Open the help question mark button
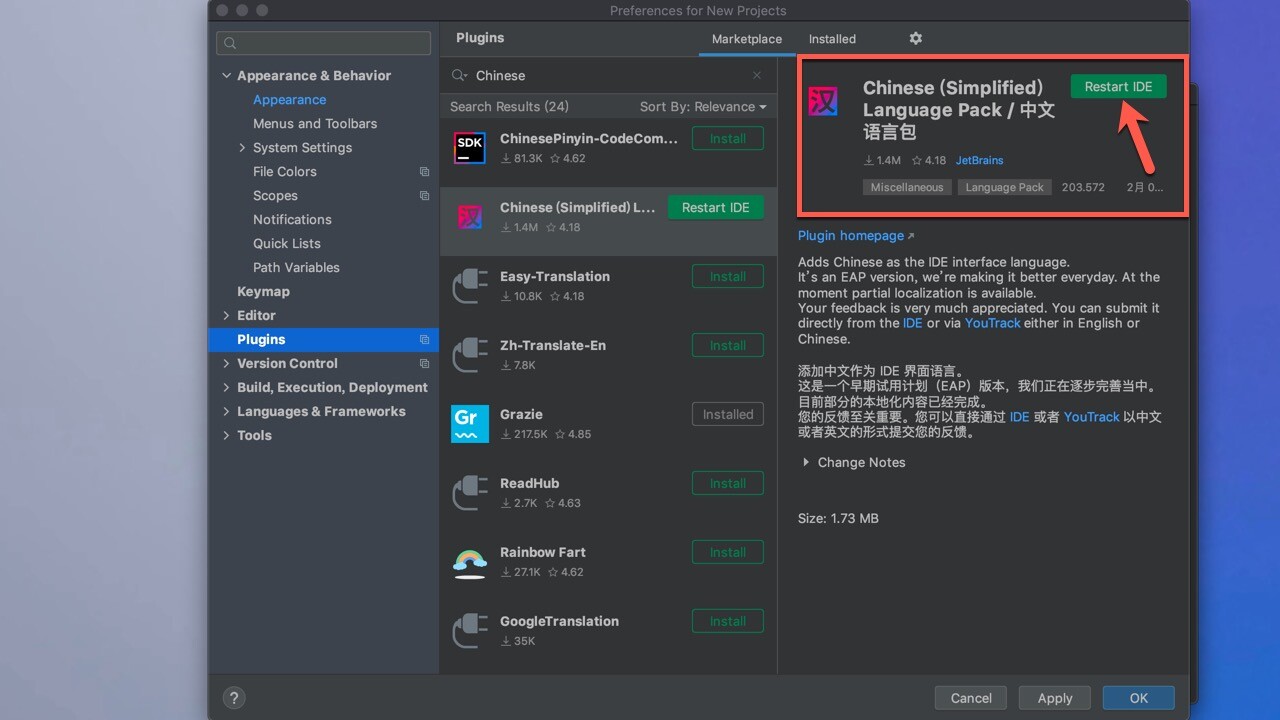 (233, 698)
